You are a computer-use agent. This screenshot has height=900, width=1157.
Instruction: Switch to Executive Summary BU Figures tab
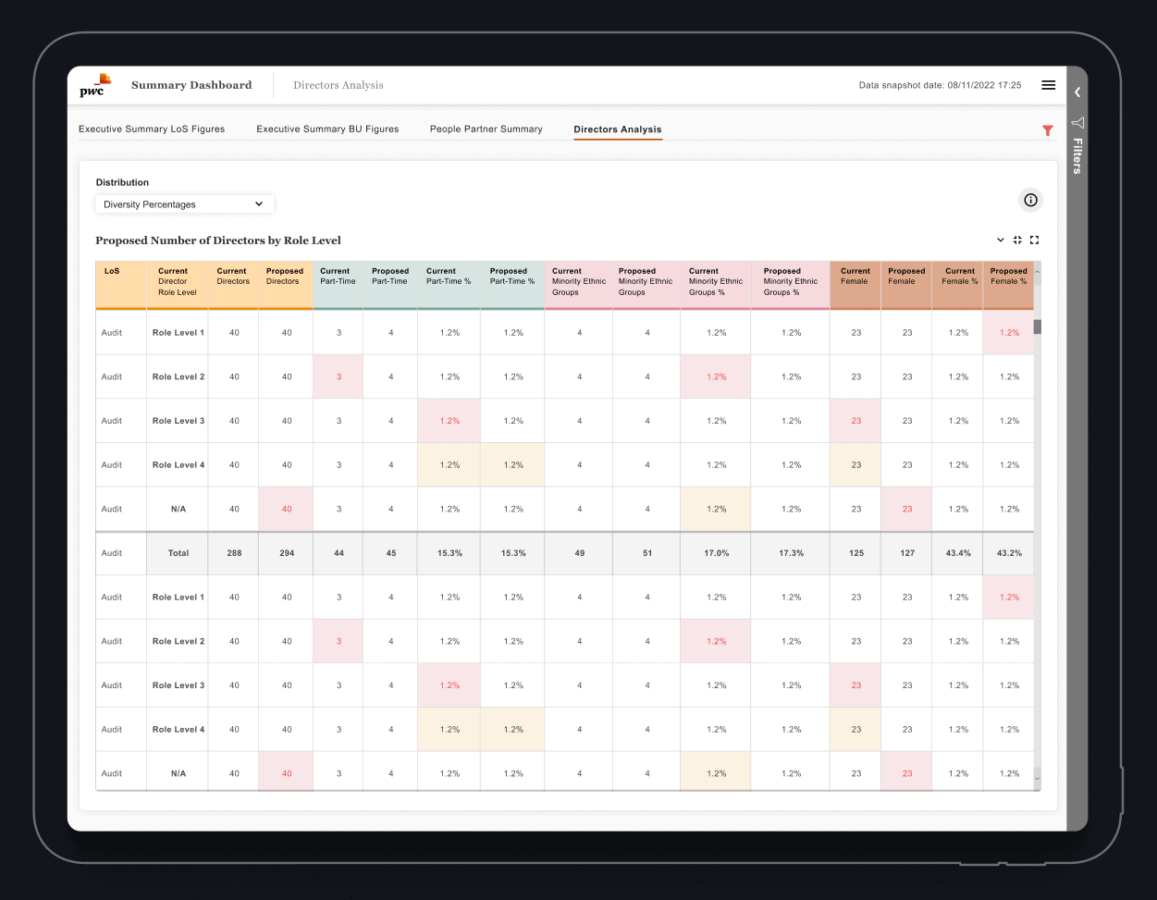(x=327, y=129)
